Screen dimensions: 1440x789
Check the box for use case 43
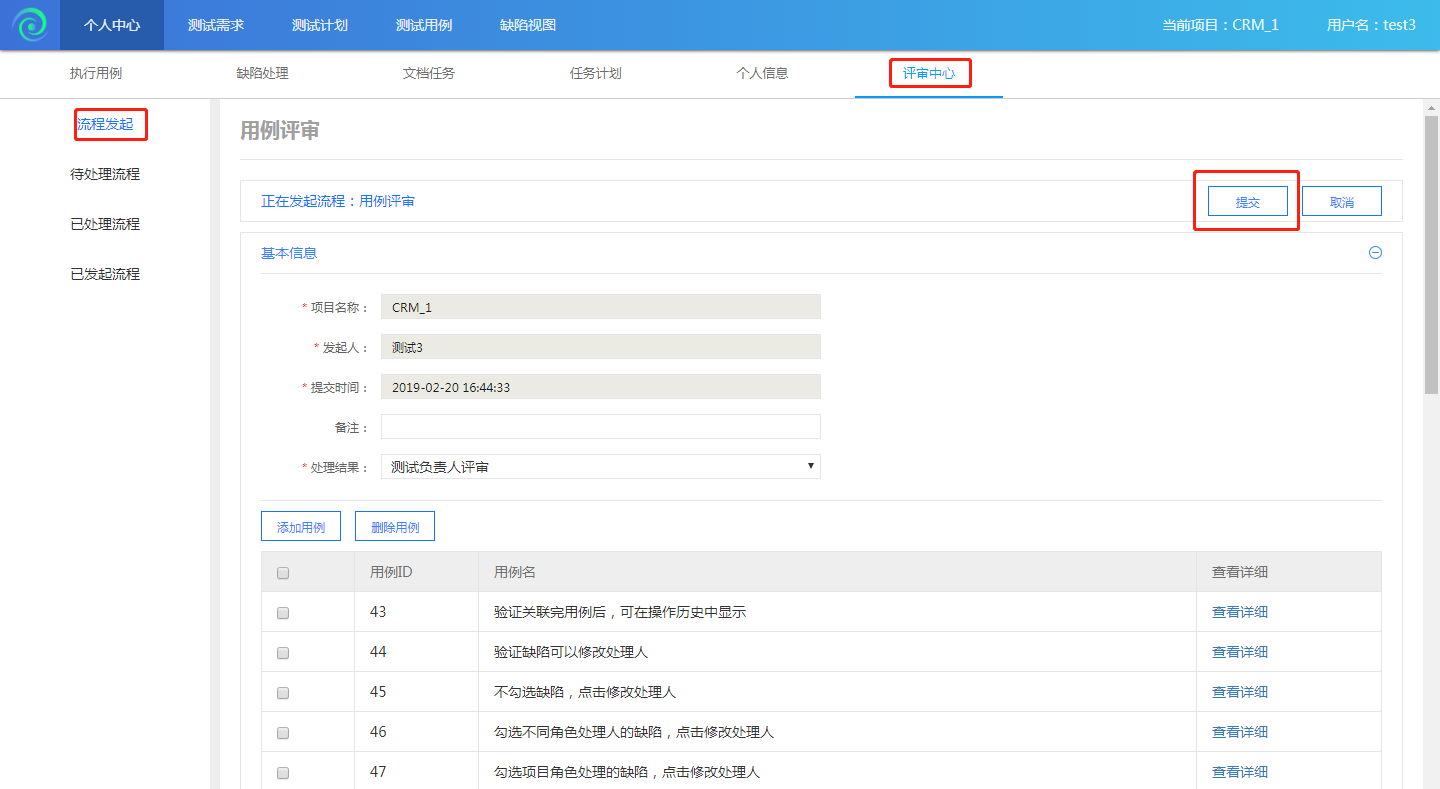(x=283, y=613)
